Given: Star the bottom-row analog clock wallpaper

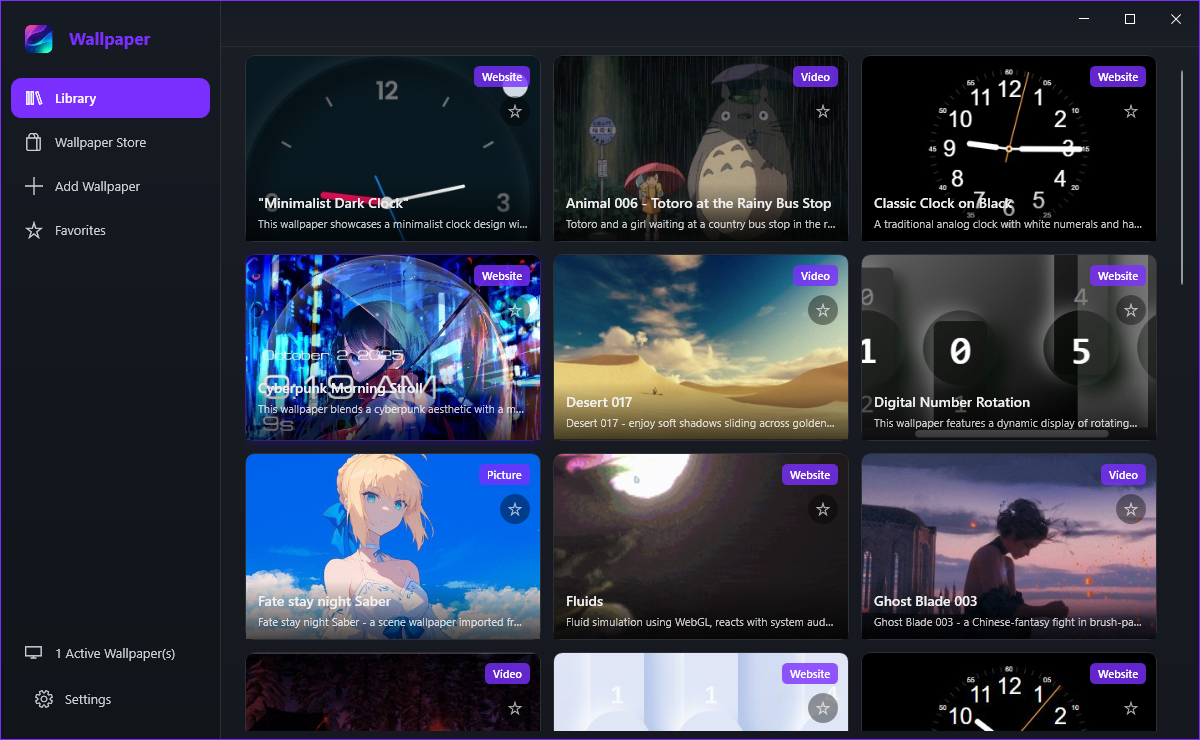Looking at the screenshot, I should [x=1131, y=708].
